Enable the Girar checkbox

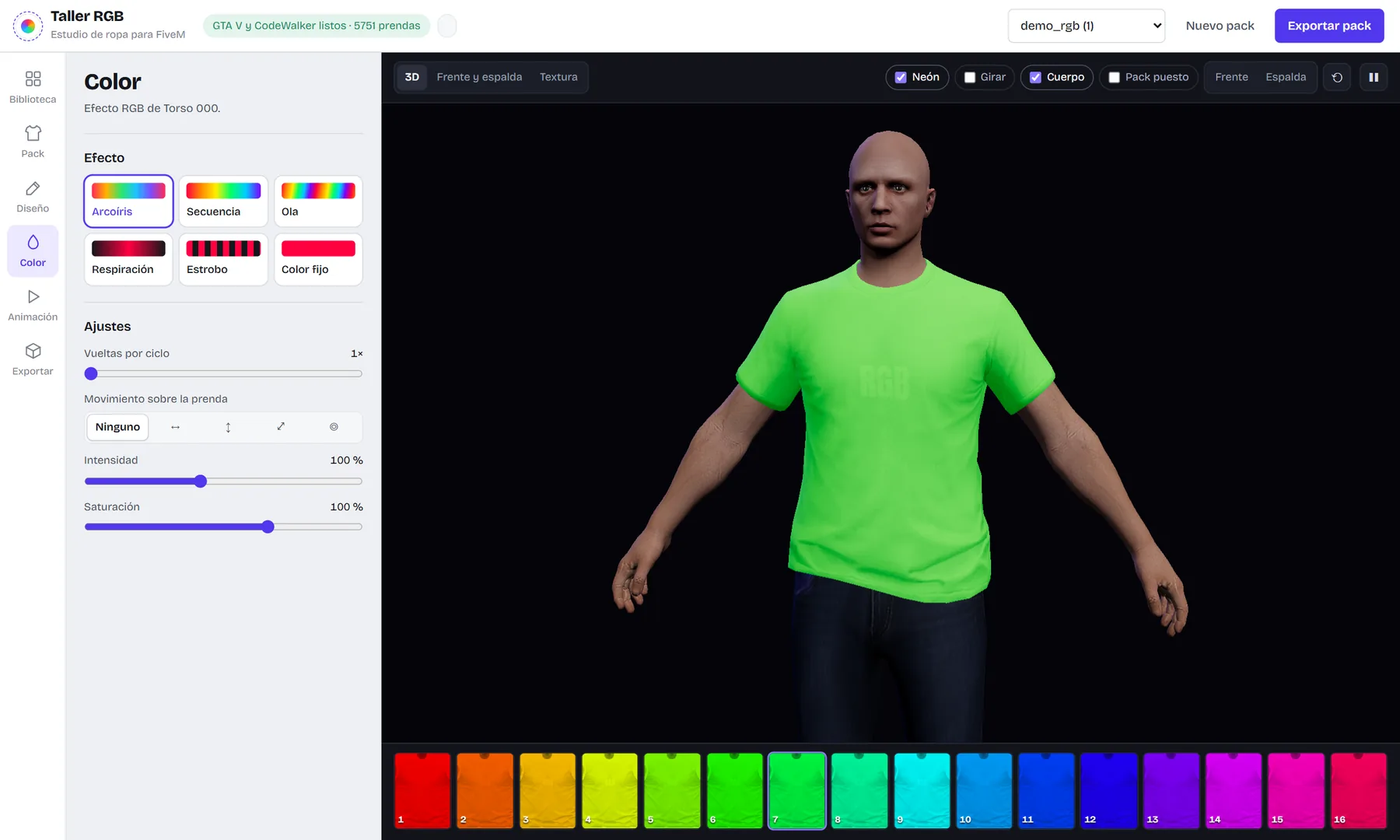[970, 77]
